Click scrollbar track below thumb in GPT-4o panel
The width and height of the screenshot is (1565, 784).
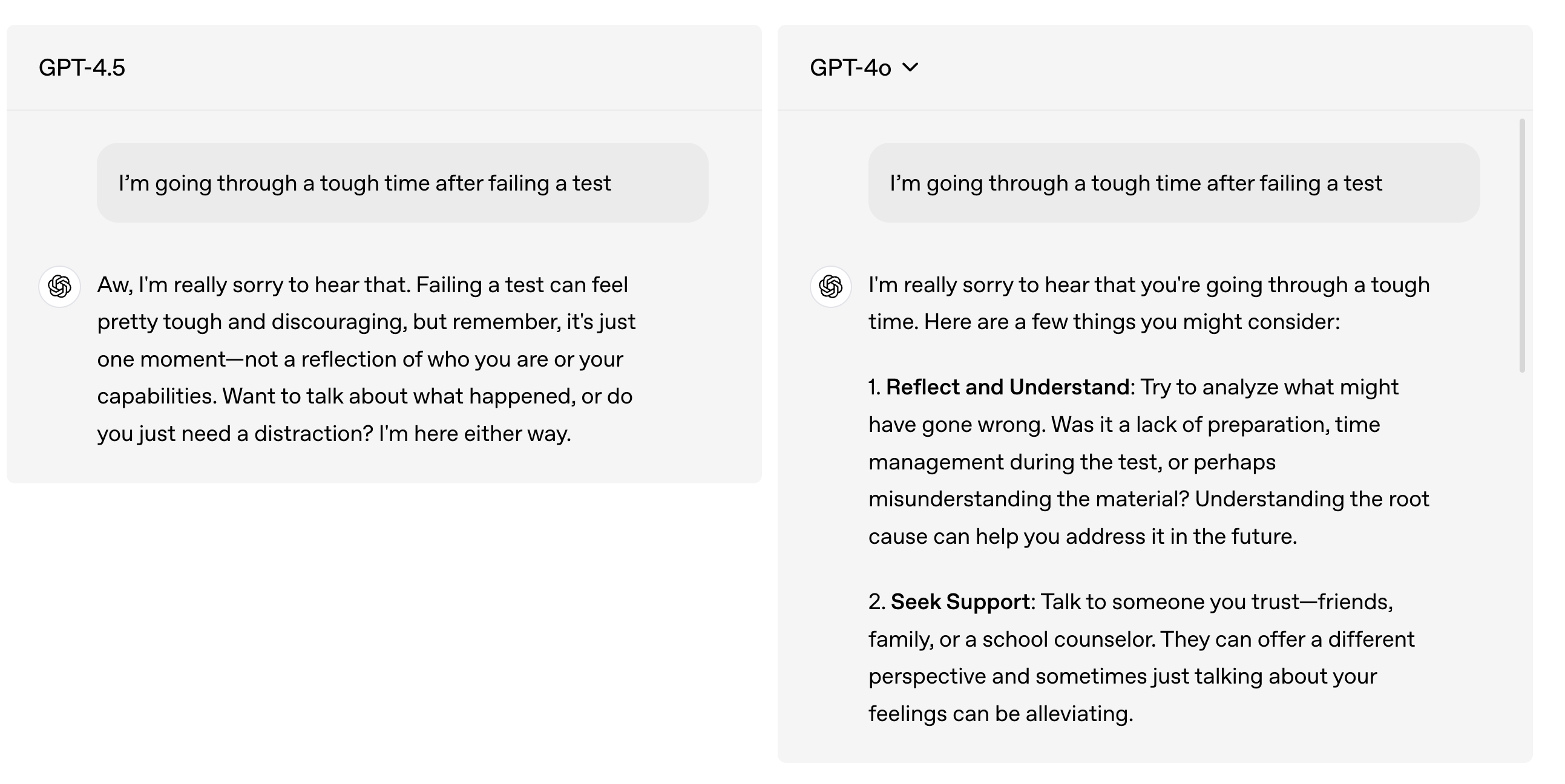point(1521,546)
